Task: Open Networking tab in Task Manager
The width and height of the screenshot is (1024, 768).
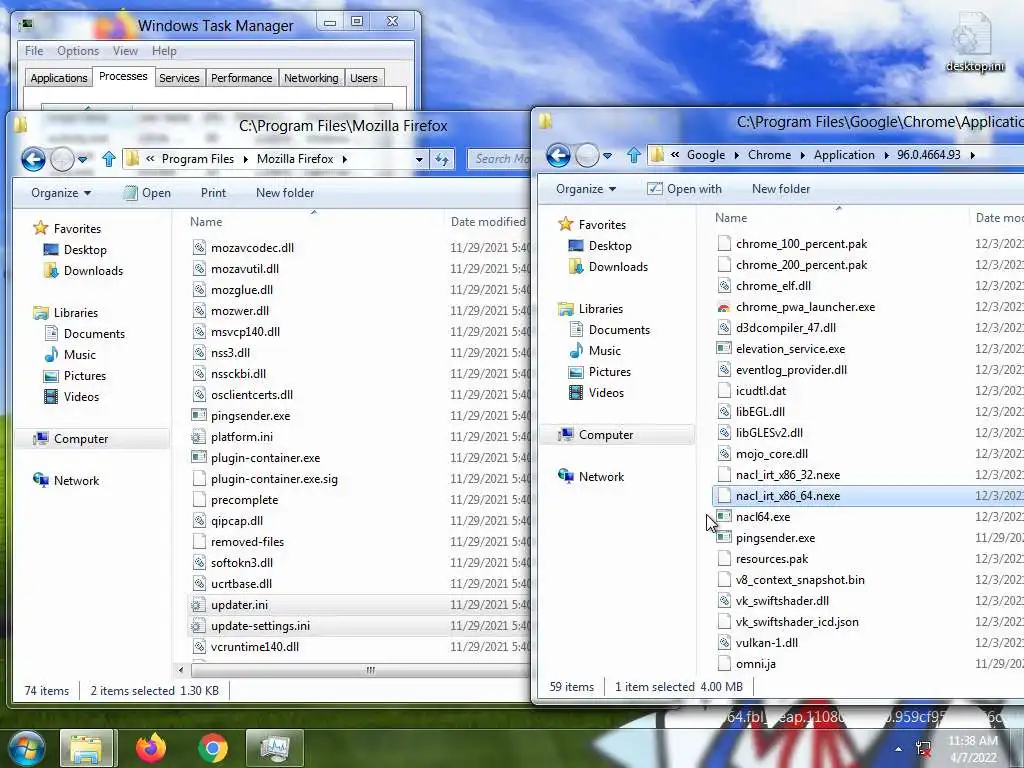Action: pos(311,78)
